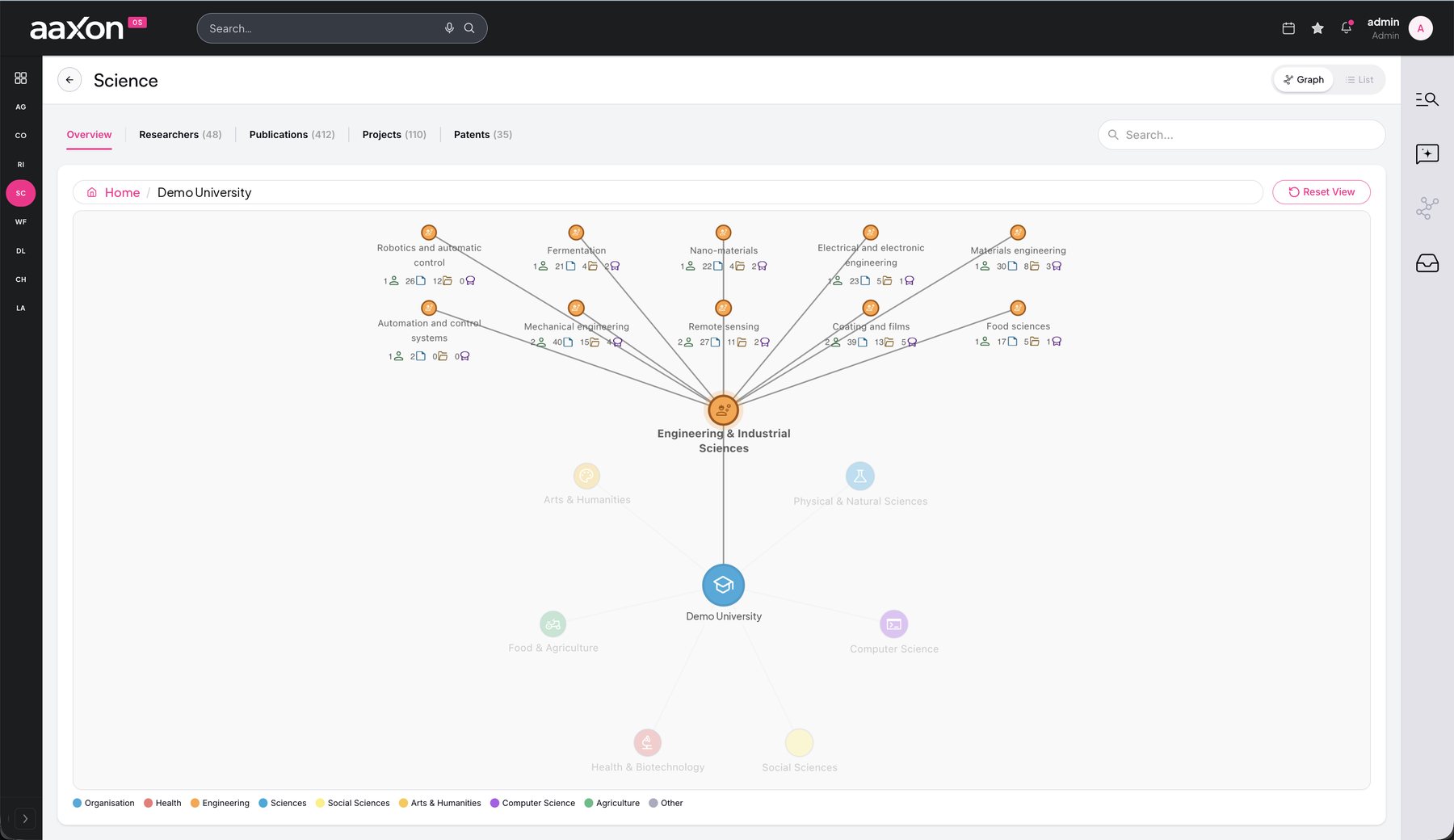Select Engineering & Industrial Sciences node

723,410
